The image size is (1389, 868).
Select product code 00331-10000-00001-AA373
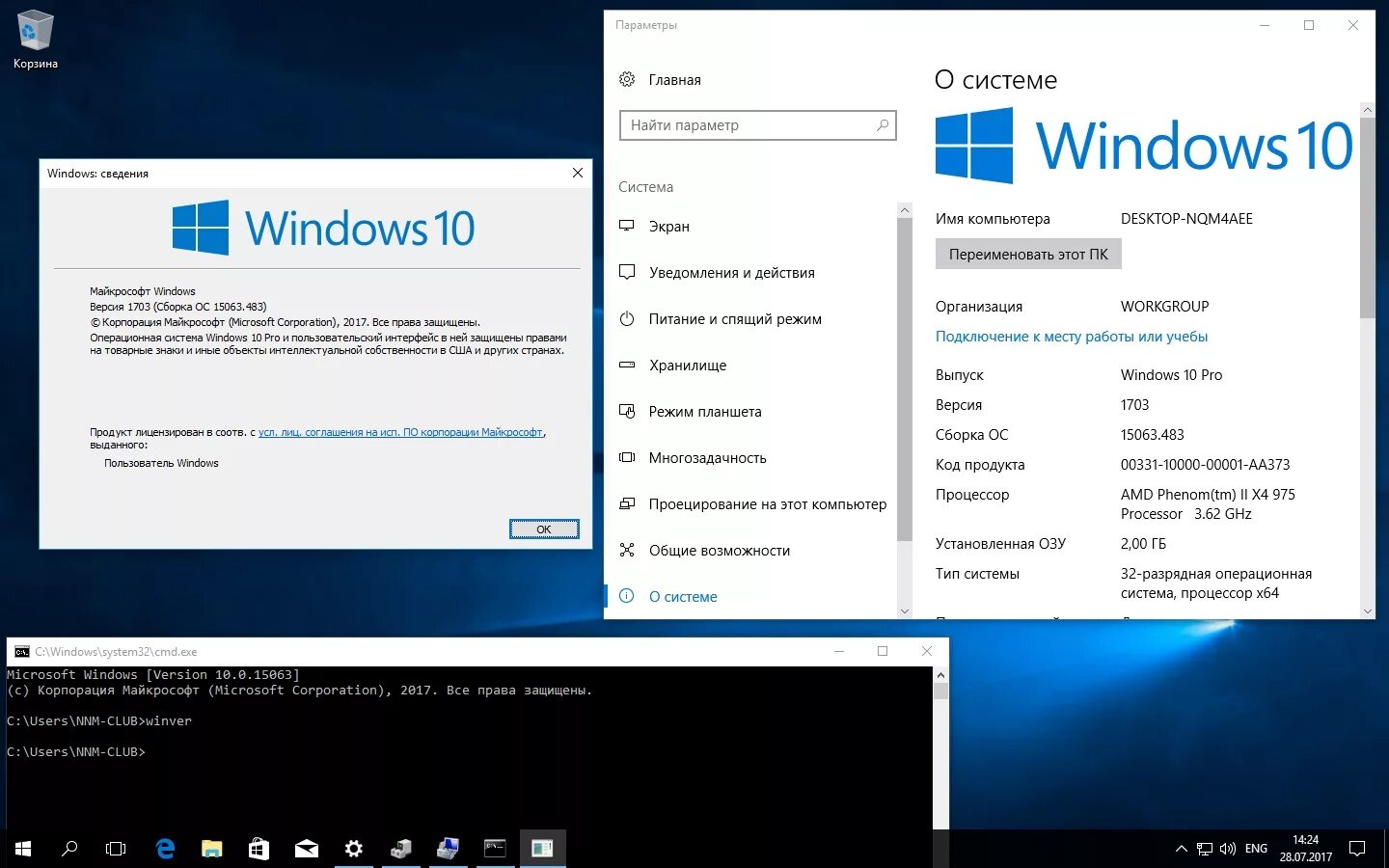pyautogui.click(x=1205, y=465)
